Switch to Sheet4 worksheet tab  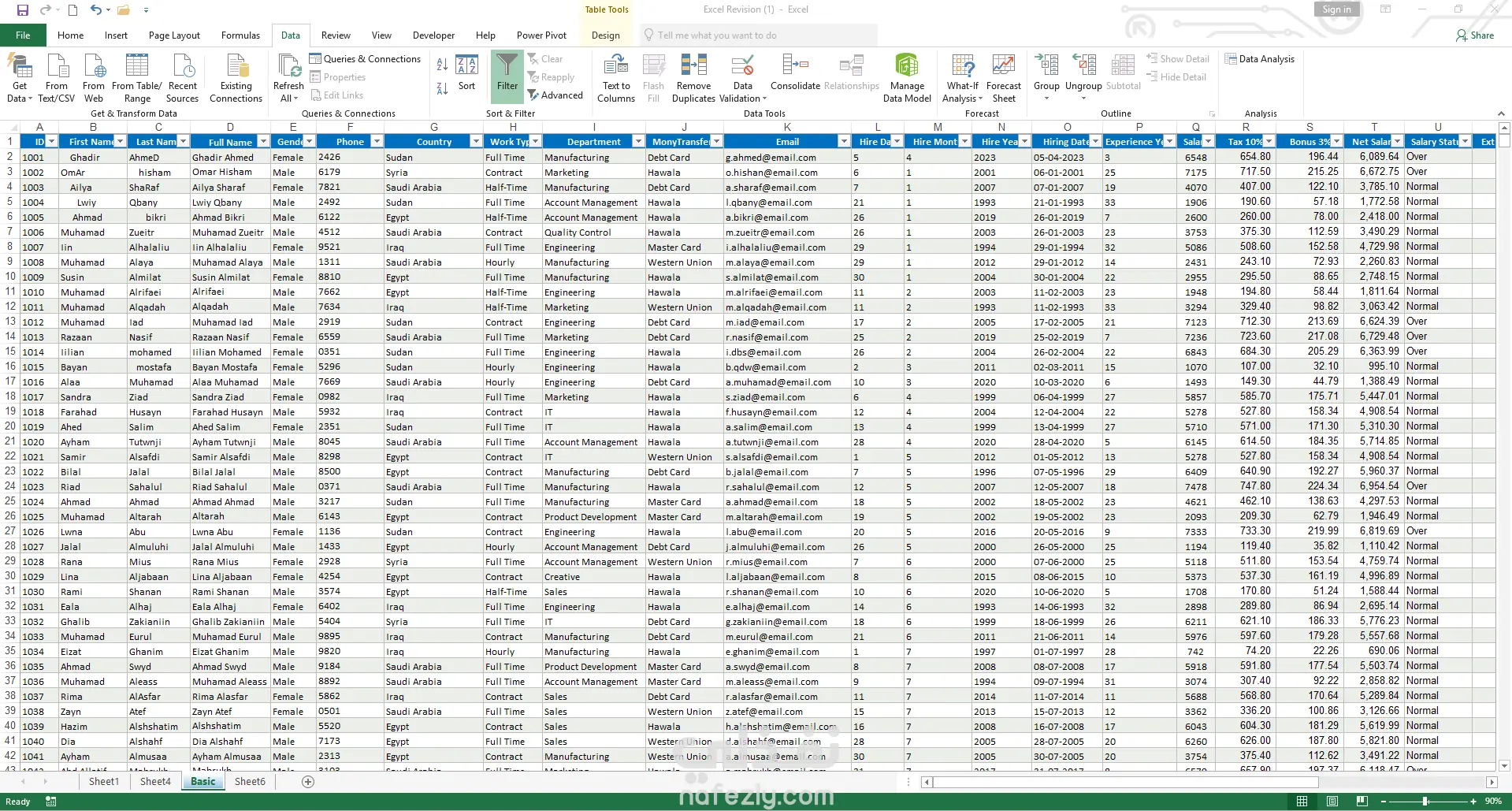[x=155, y=782]
